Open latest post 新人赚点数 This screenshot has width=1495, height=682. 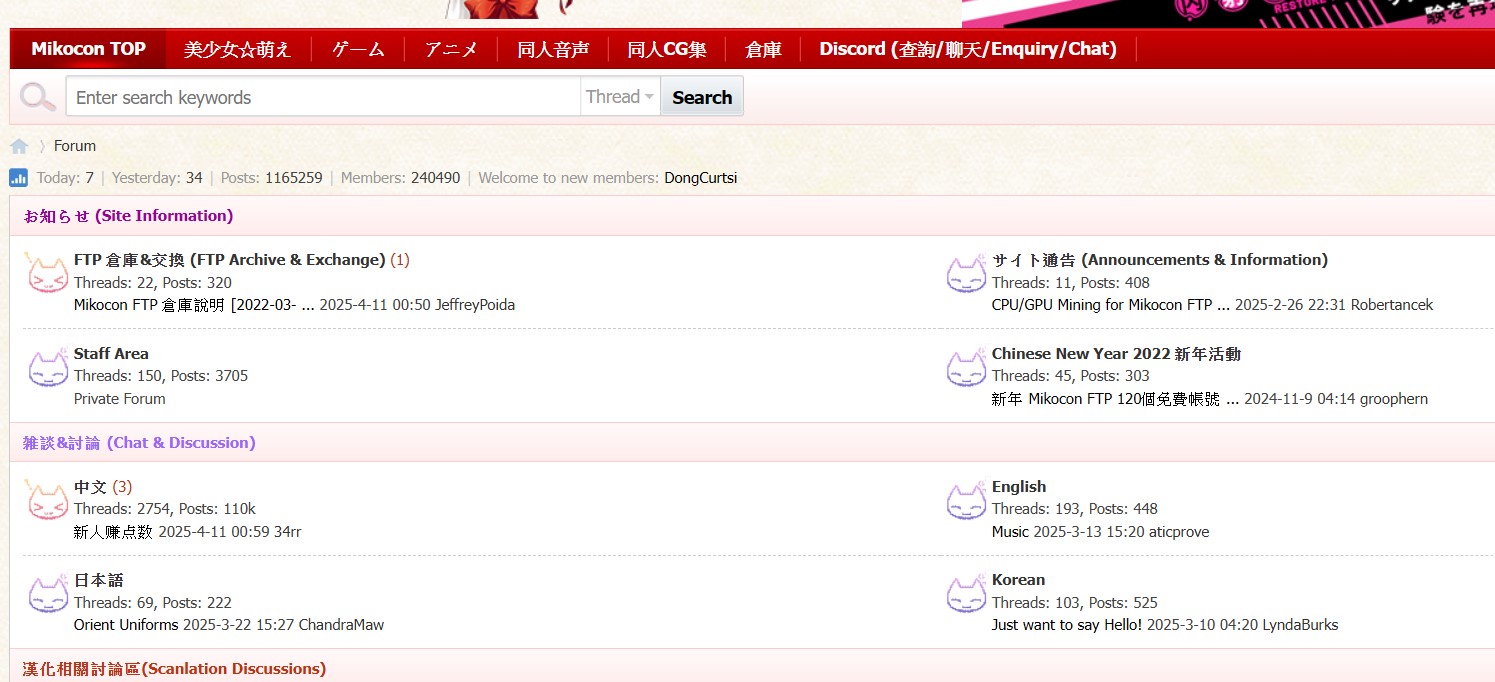pos(113,532)
